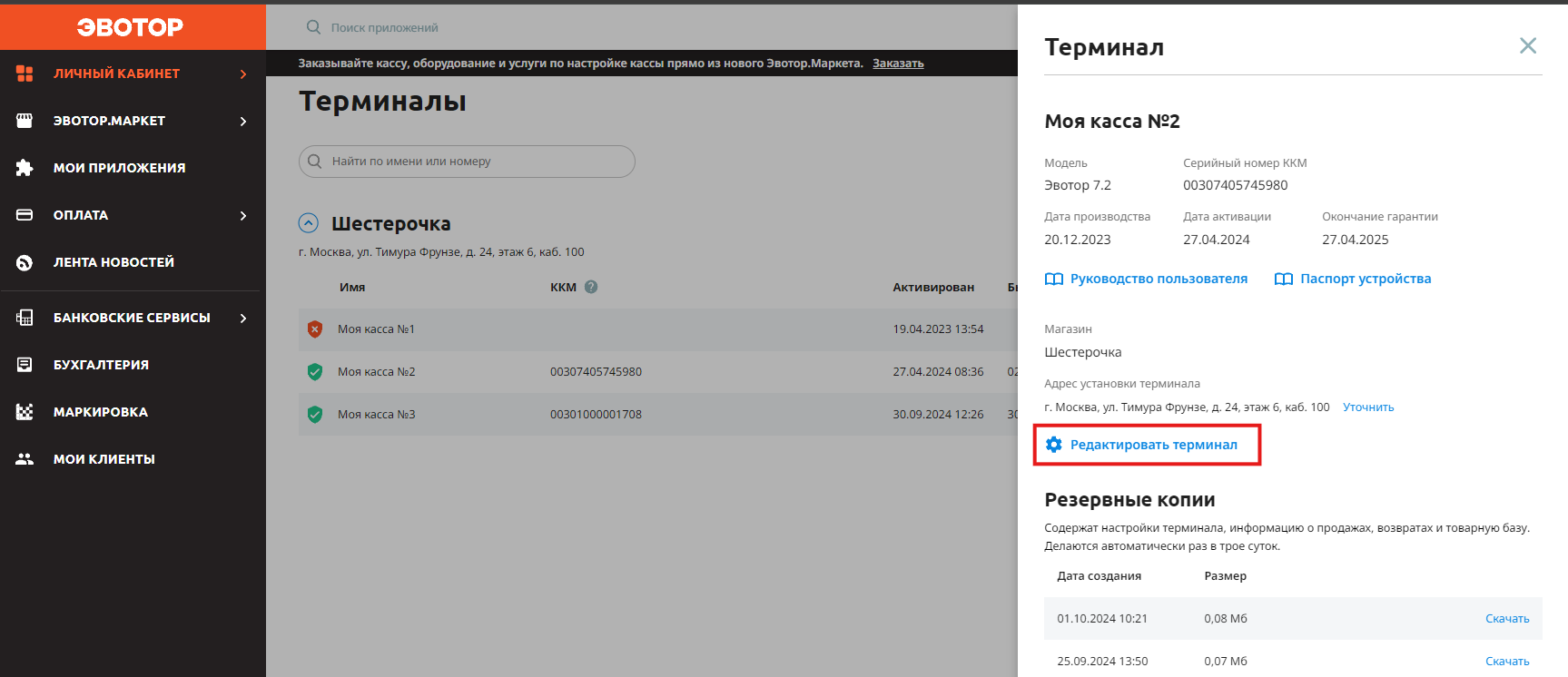Click the gear icon for Редактировать терминал
The image size is (1568, 677).
1054,445
